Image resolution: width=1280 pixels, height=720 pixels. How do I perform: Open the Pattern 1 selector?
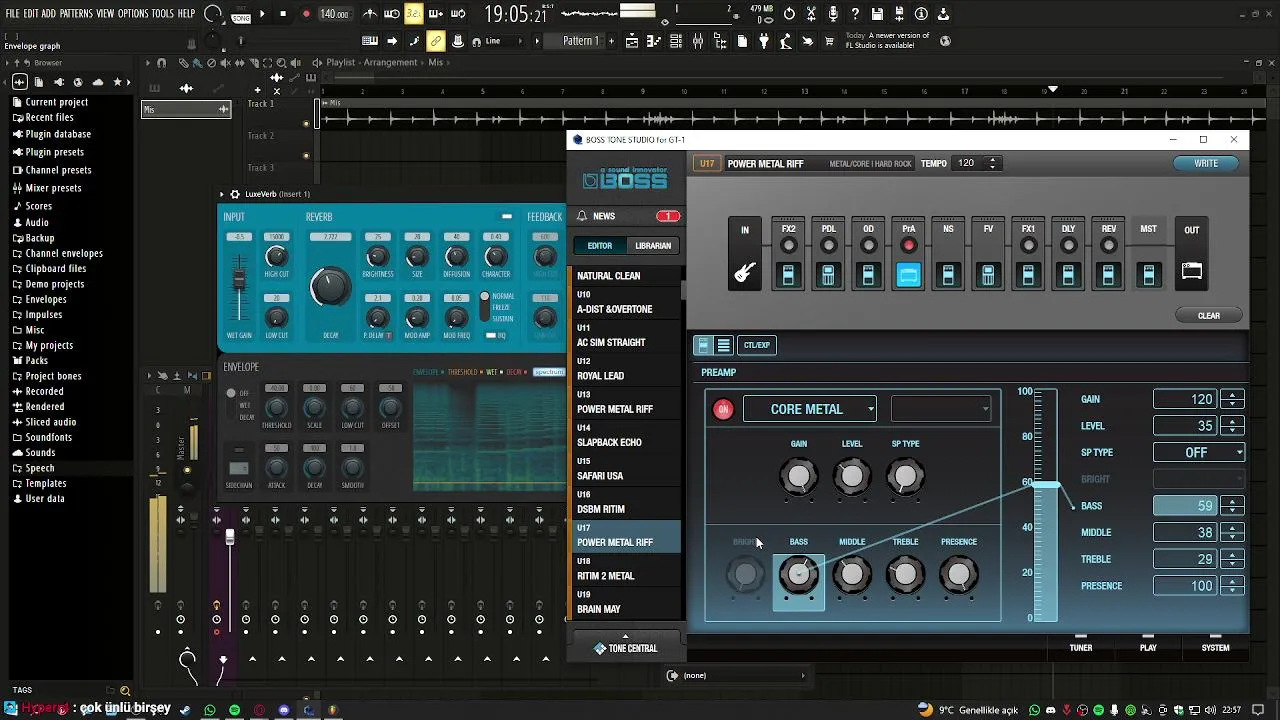point(581,41)
